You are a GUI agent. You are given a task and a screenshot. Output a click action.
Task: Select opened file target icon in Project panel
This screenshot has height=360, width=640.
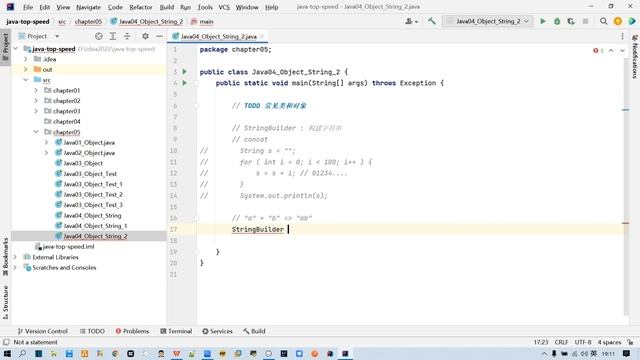[x=98, y=36]
